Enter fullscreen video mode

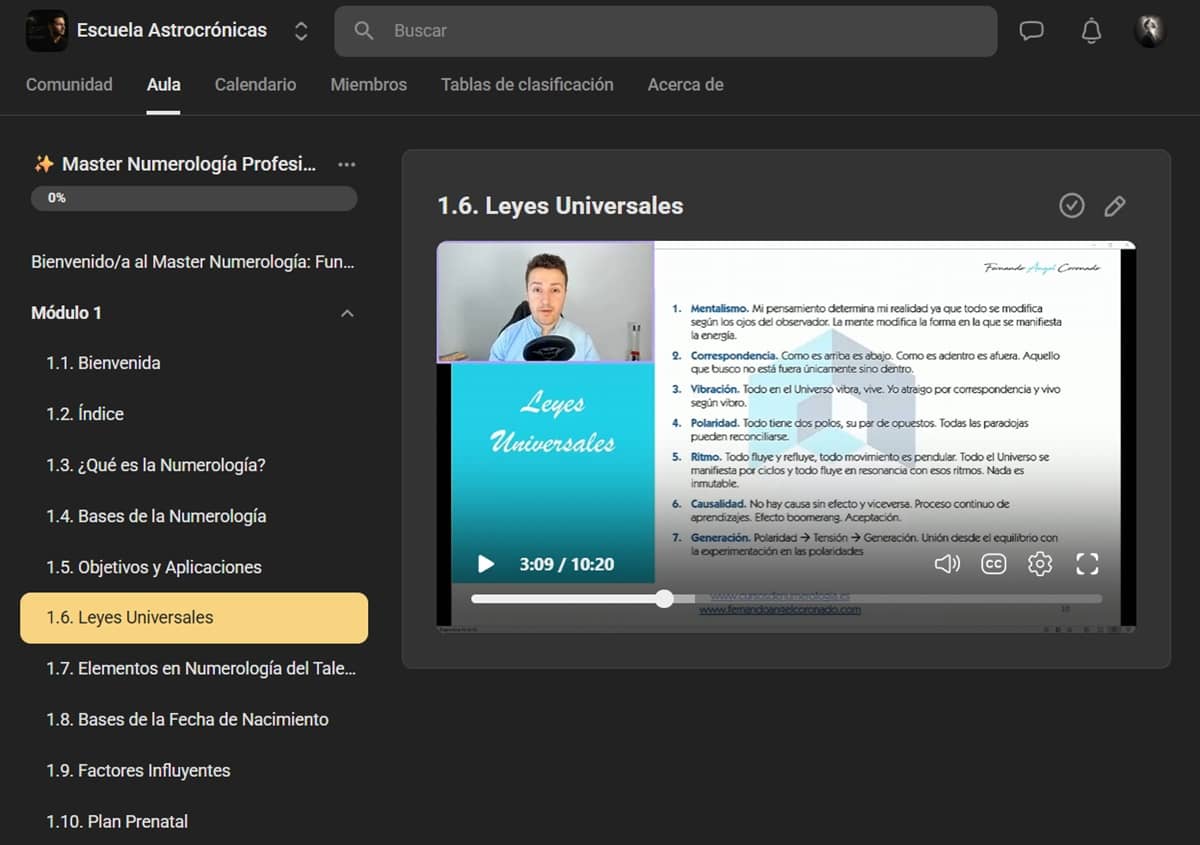click(1087, 564)
